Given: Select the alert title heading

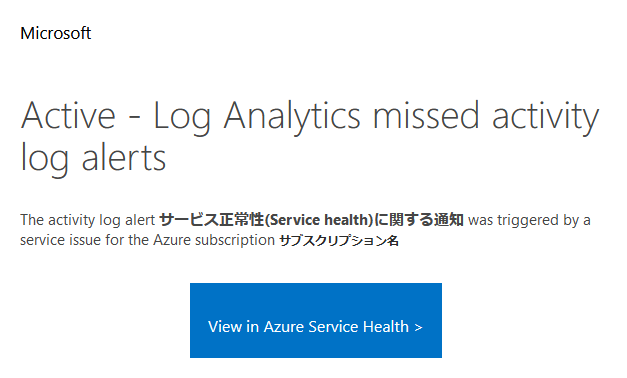Looking at the screenshot, I should (x=310, y=136).
